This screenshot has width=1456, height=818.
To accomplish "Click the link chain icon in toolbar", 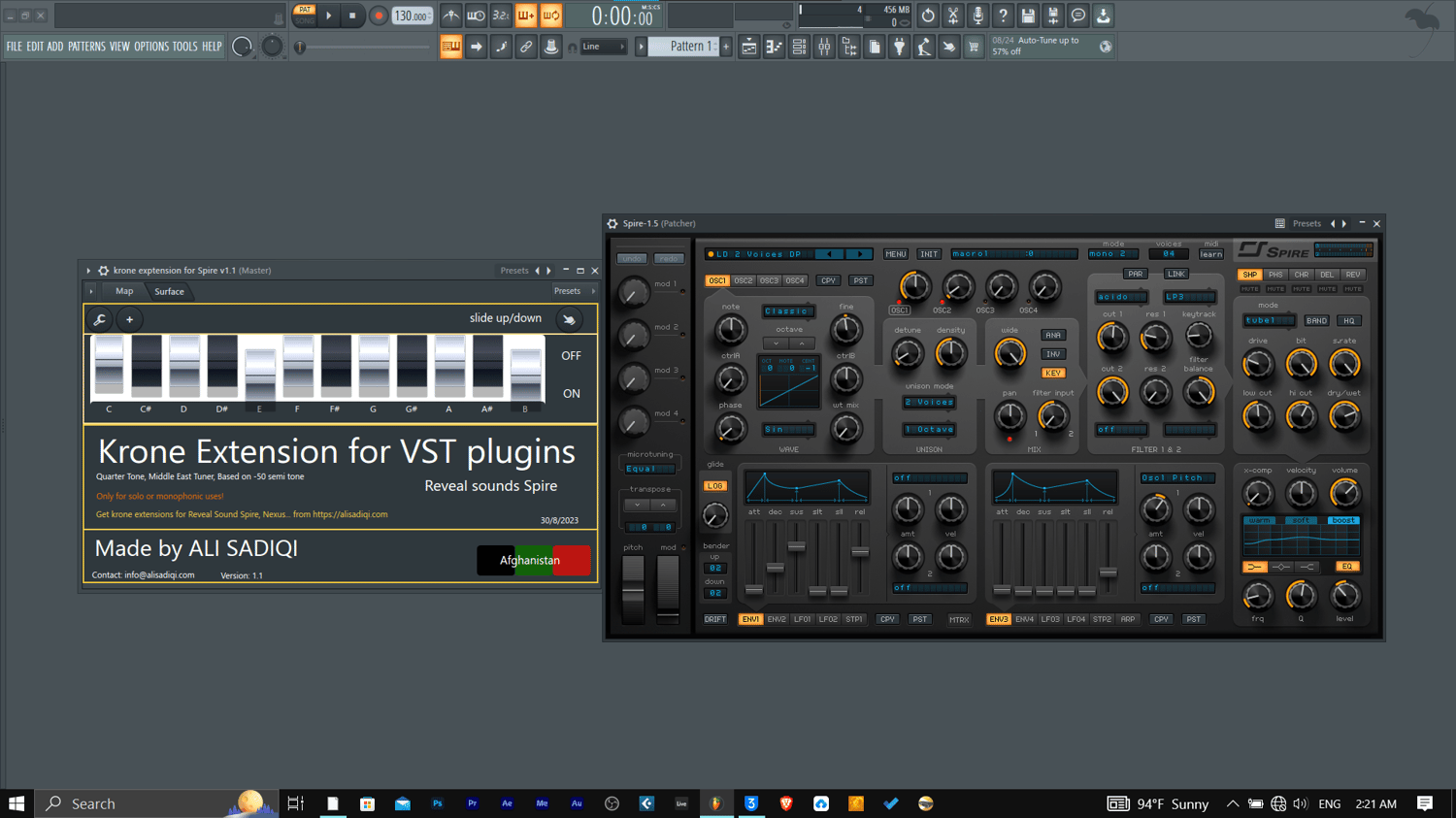I will pyautogui.click(x=526, y=47).
